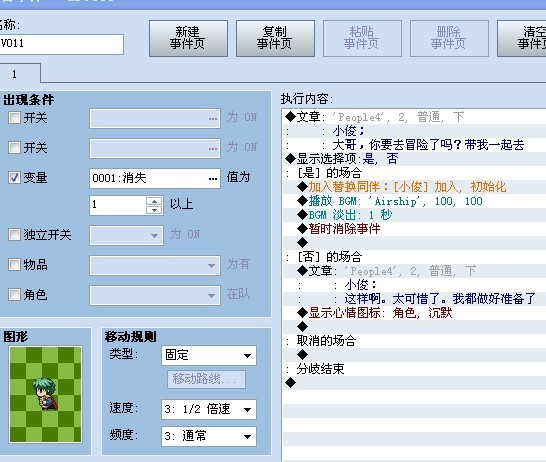This screenshot has width=546, height=462.
Task: Uncheck the 变量 condition checkbox
Action: [14, 178]
